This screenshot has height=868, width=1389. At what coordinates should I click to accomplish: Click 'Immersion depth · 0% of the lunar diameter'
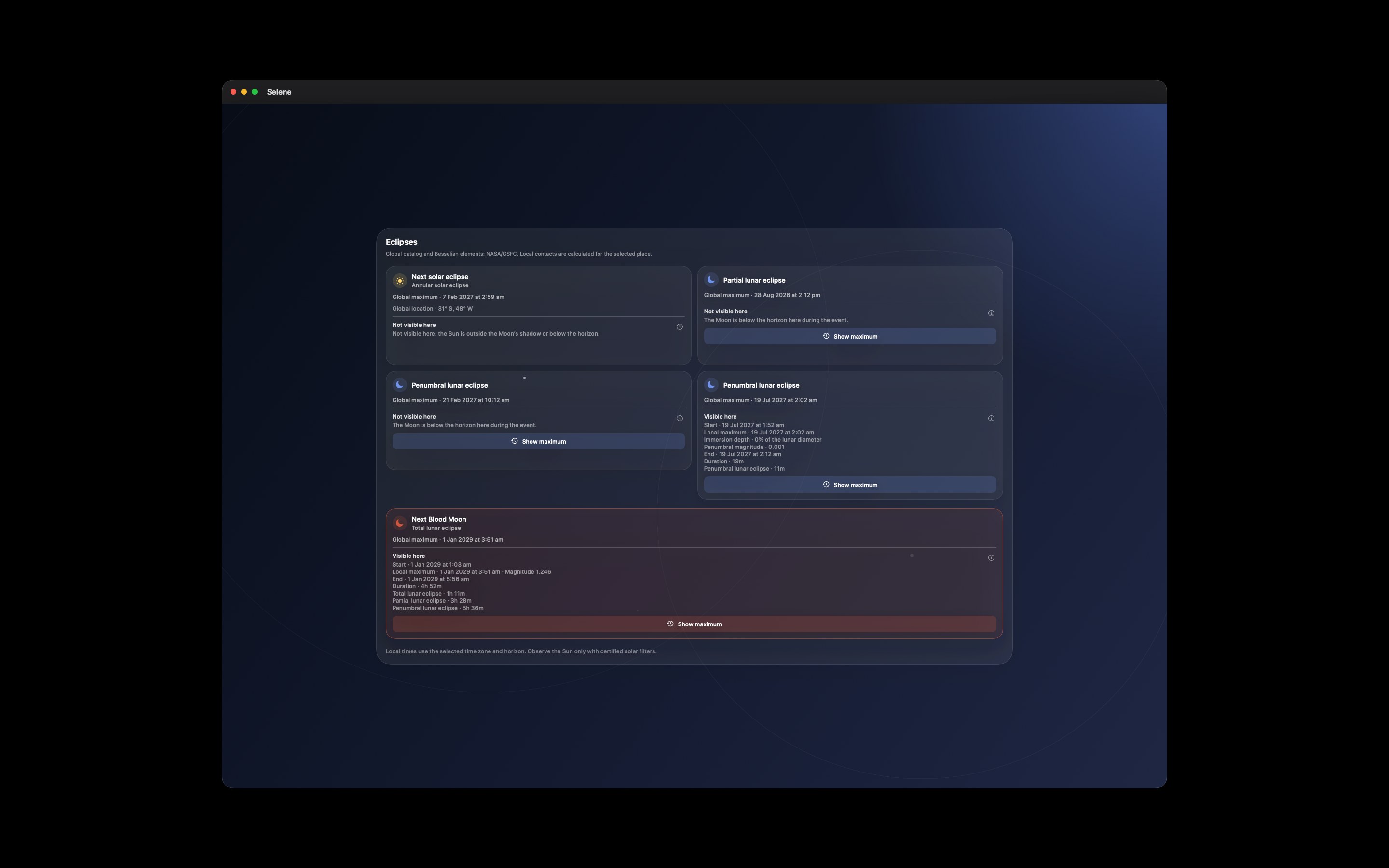tap(763, 440)
